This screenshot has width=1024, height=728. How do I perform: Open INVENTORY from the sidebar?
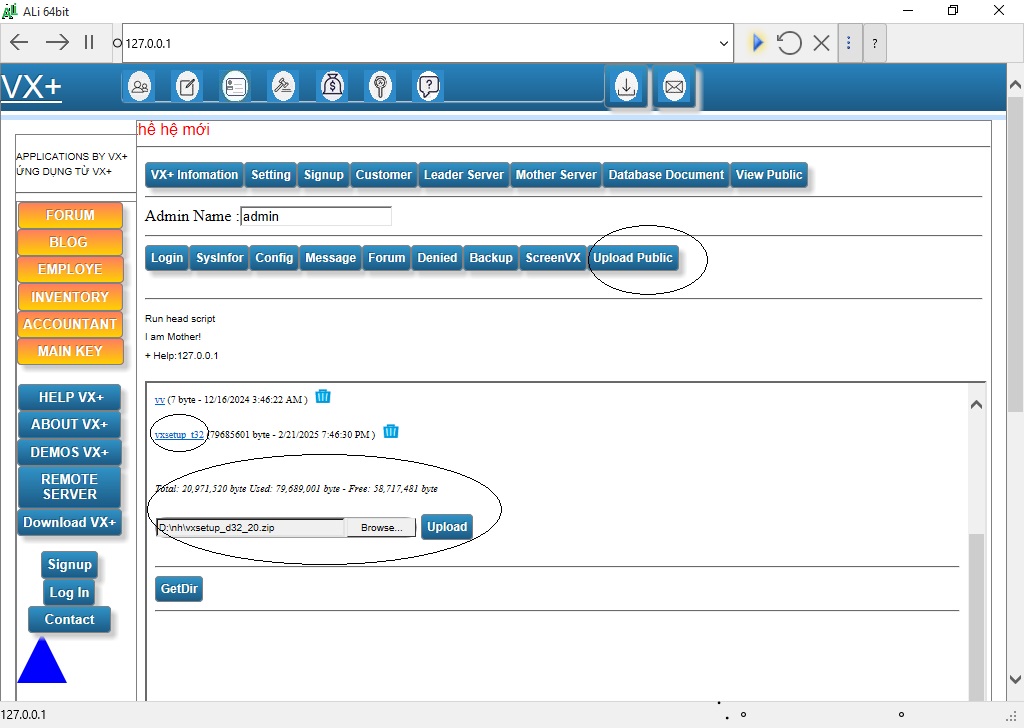click(x=70, y=297)
